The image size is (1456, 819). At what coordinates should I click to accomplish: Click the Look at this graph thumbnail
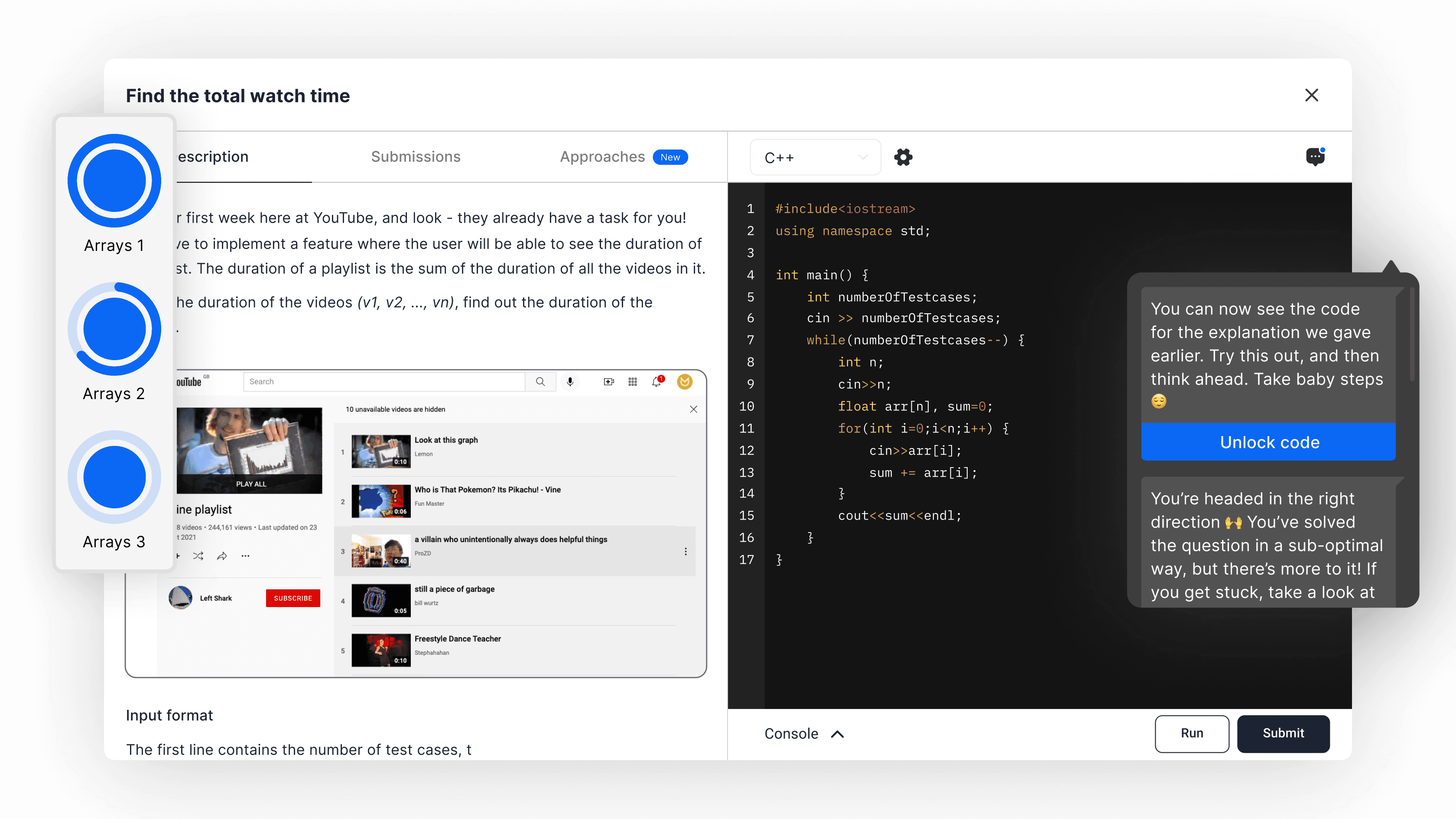point(381,451)
